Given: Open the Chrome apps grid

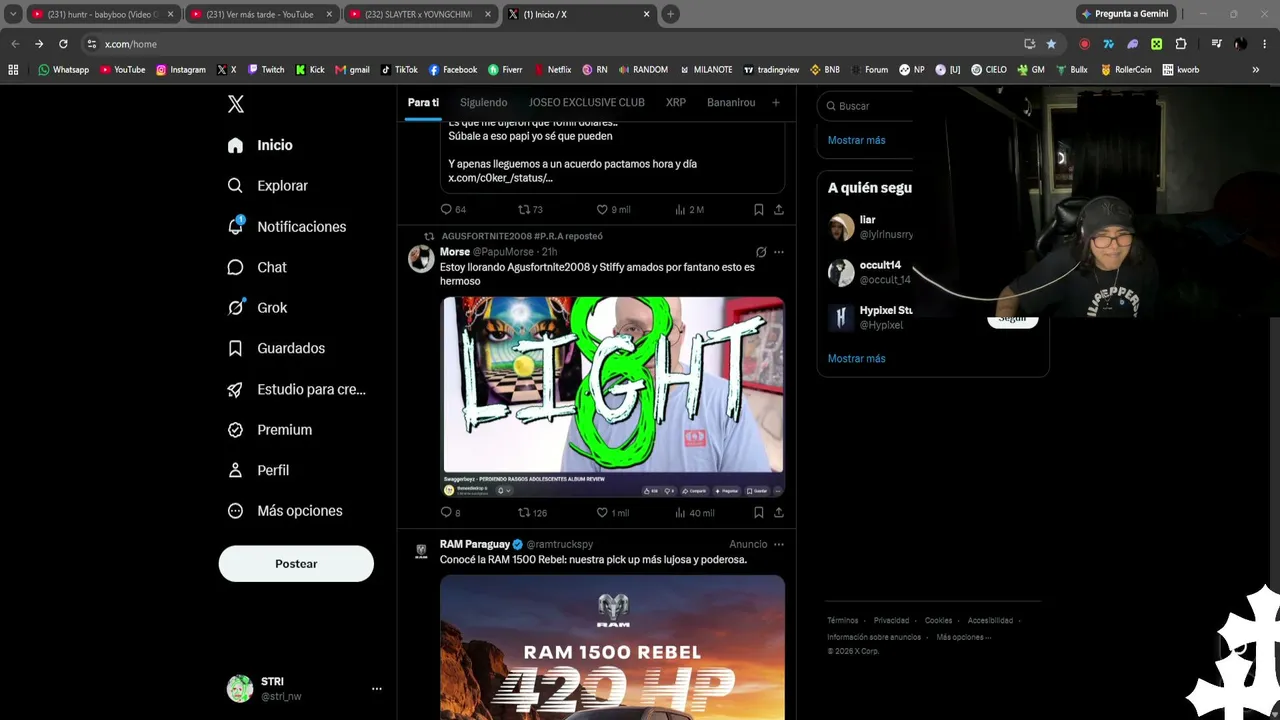Looking at the screenshot, I should tap(13, 70).
